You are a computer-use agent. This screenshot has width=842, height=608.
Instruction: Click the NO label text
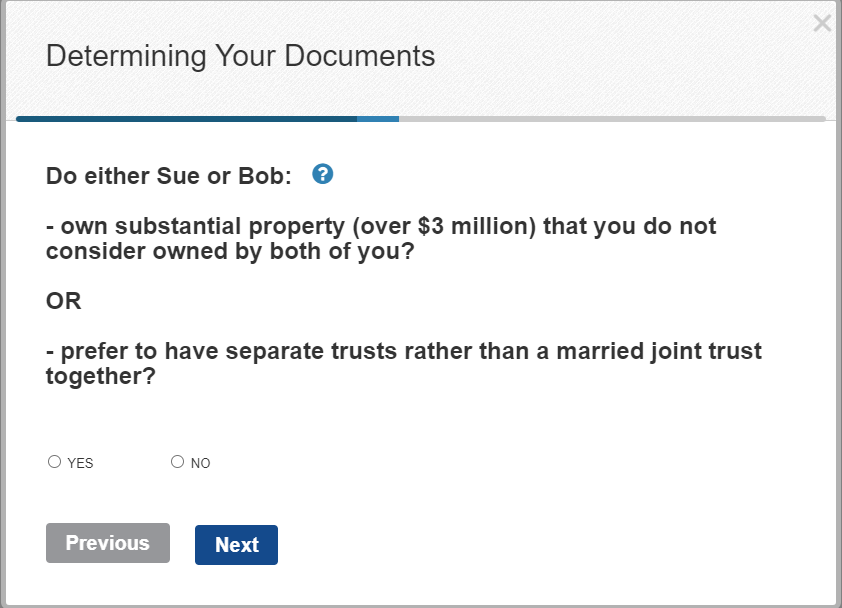pos(200,463)
